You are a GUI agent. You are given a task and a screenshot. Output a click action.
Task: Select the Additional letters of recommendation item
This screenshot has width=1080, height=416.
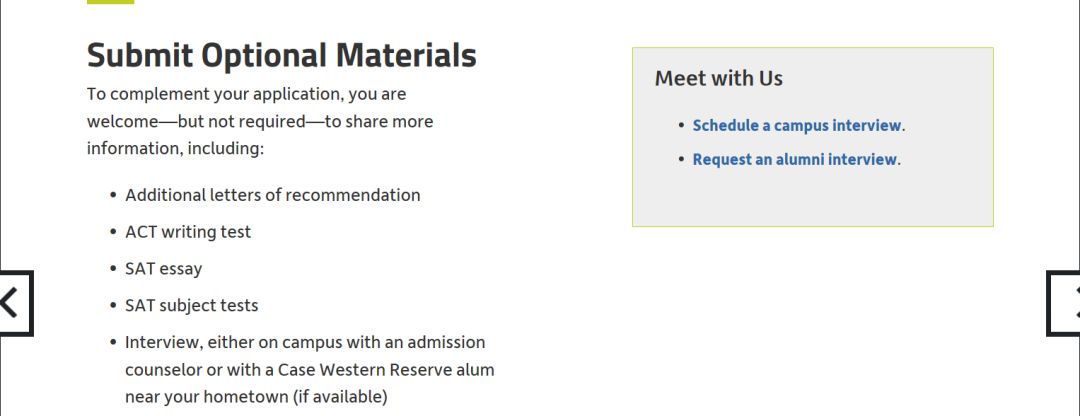point(272,195)
